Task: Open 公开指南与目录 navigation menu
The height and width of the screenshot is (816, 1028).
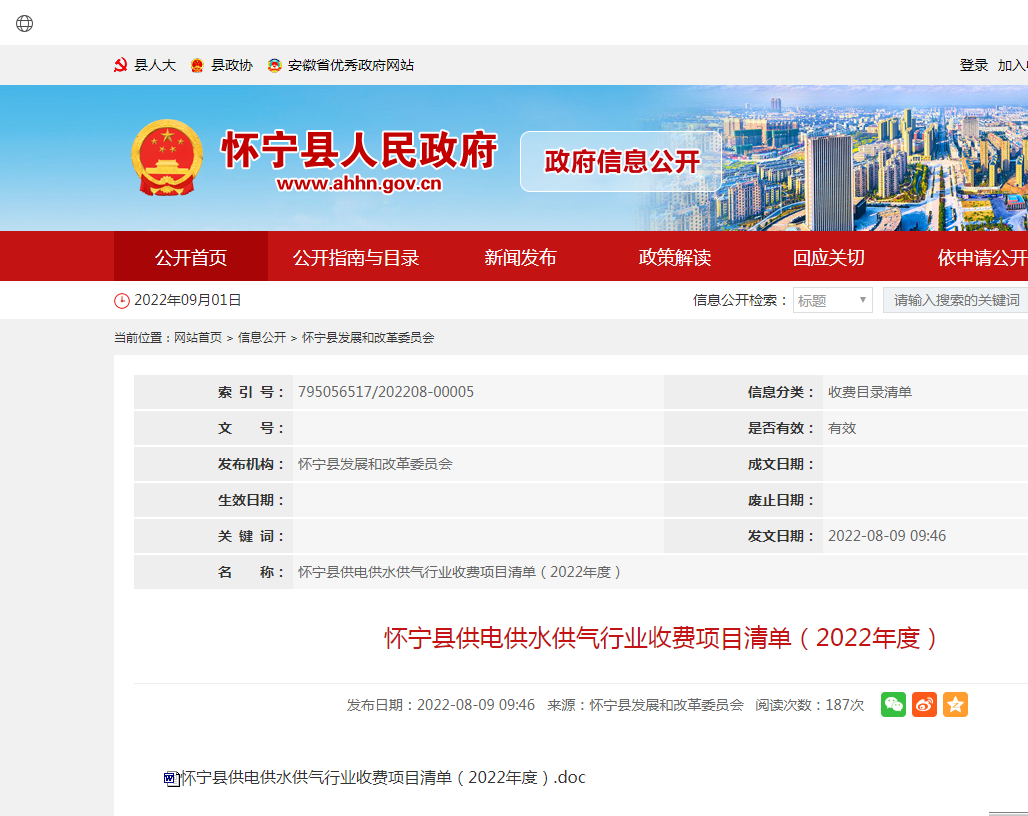Action: point(355,257)
